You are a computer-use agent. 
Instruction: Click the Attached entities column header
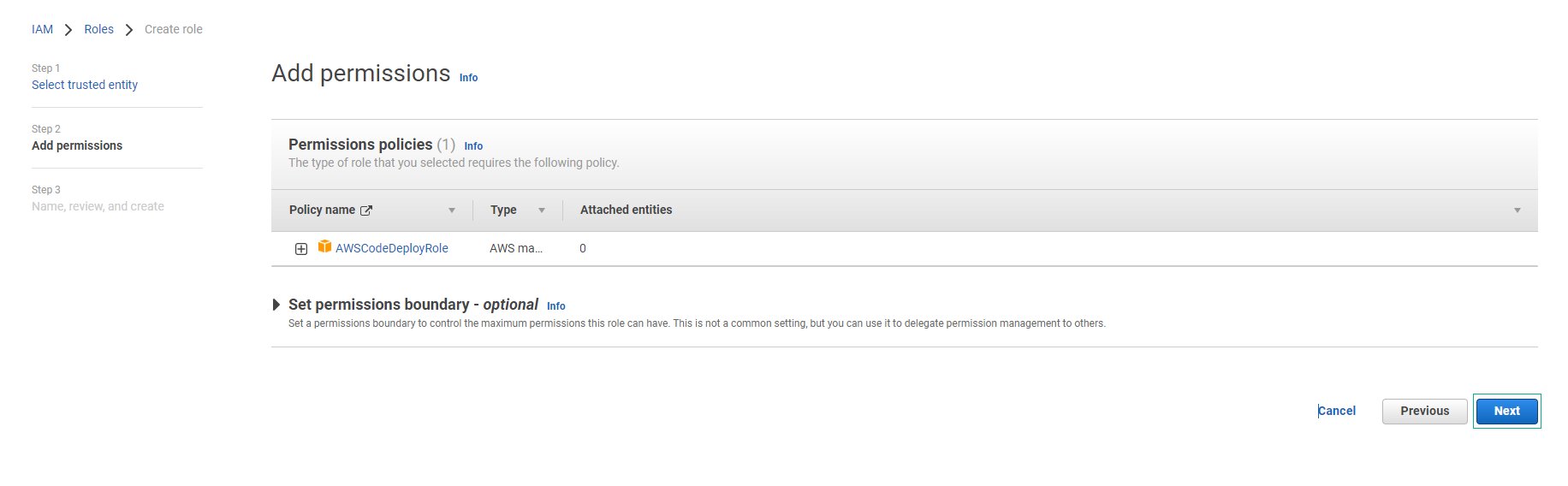626,210
